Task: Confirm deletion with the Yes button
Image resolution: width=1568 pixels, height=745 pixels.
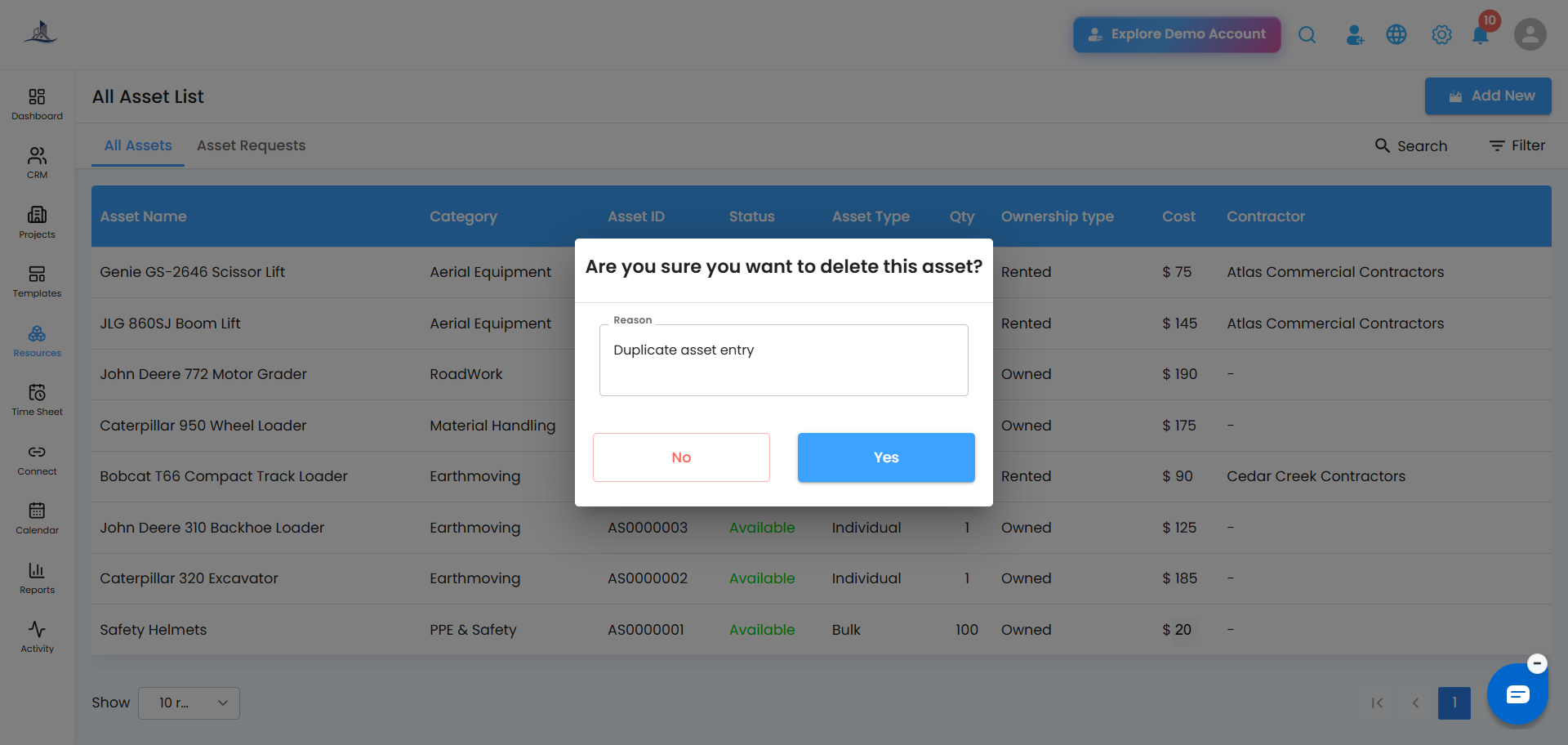Action: click(x=886, y=457)
